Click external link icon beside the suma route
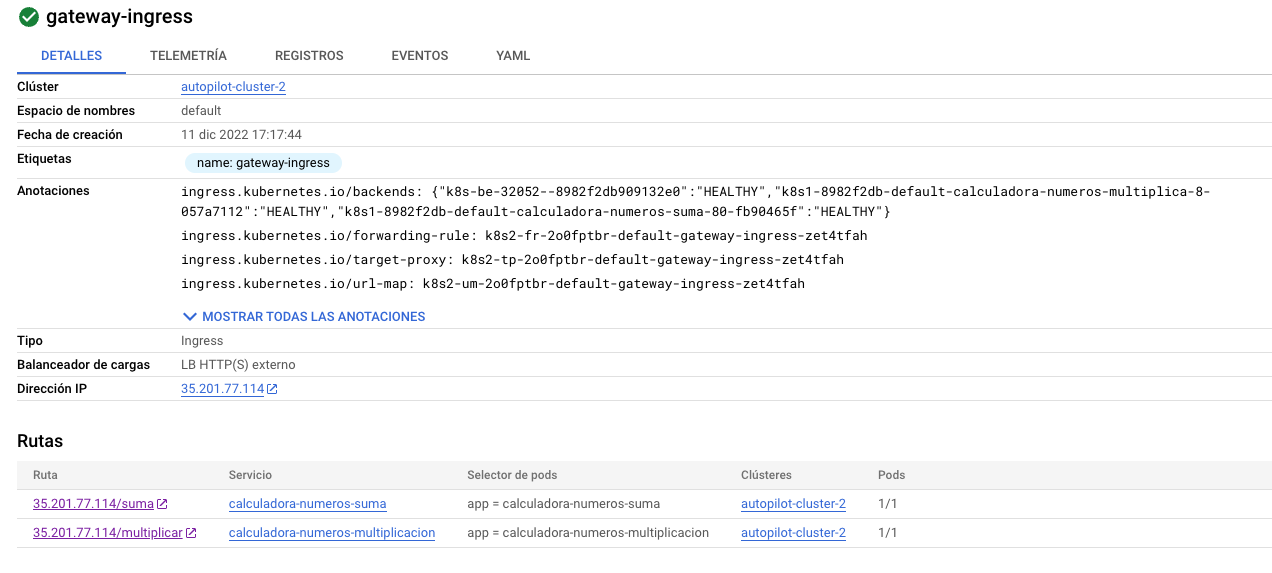This screenshot has height=573, width=1272. pyautogui.click(x=163, y=504)
